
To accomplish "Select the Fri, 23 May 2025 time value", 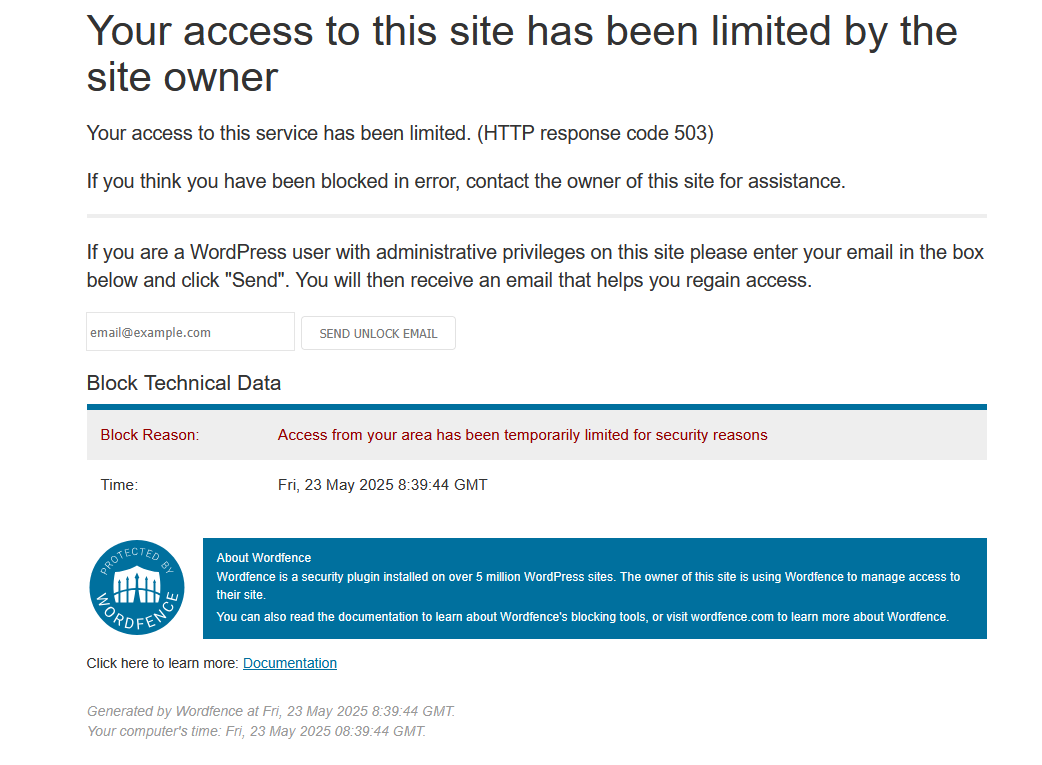I will click(x=382, y=485).
